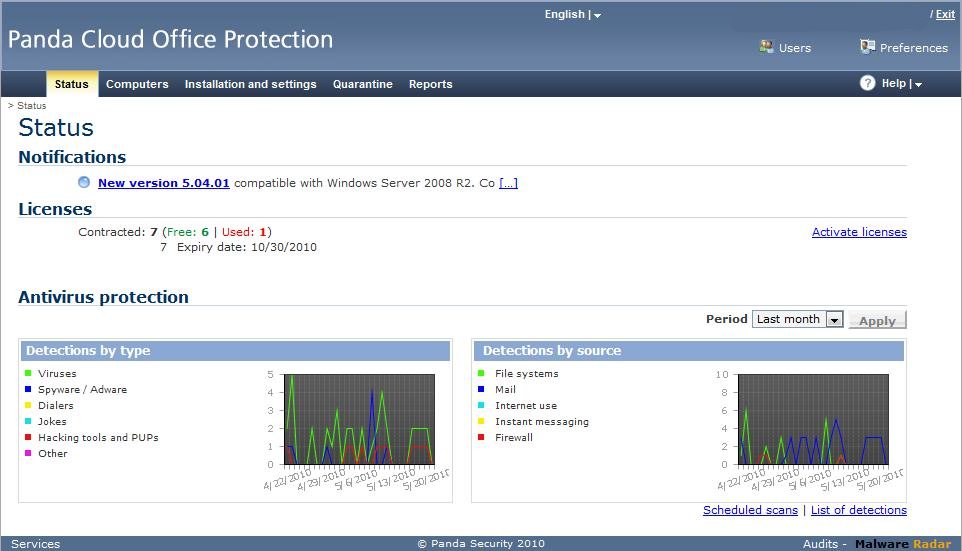Open New version 5.04.01 notification link
Screen dimensions: 962x551
pos(163,183)
